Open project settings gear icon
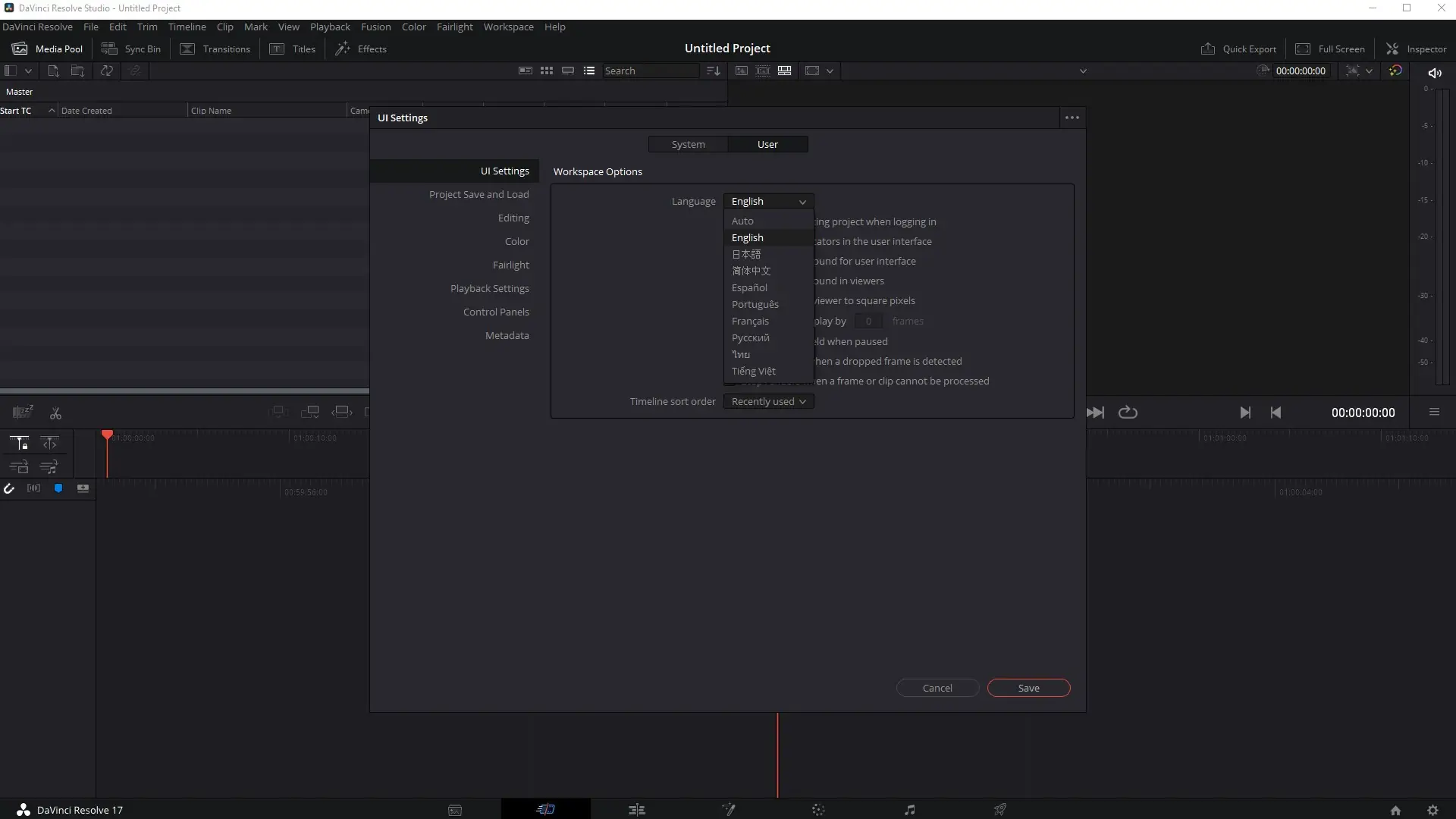This screenshot has width=1456, height=819. [1432, 810]
